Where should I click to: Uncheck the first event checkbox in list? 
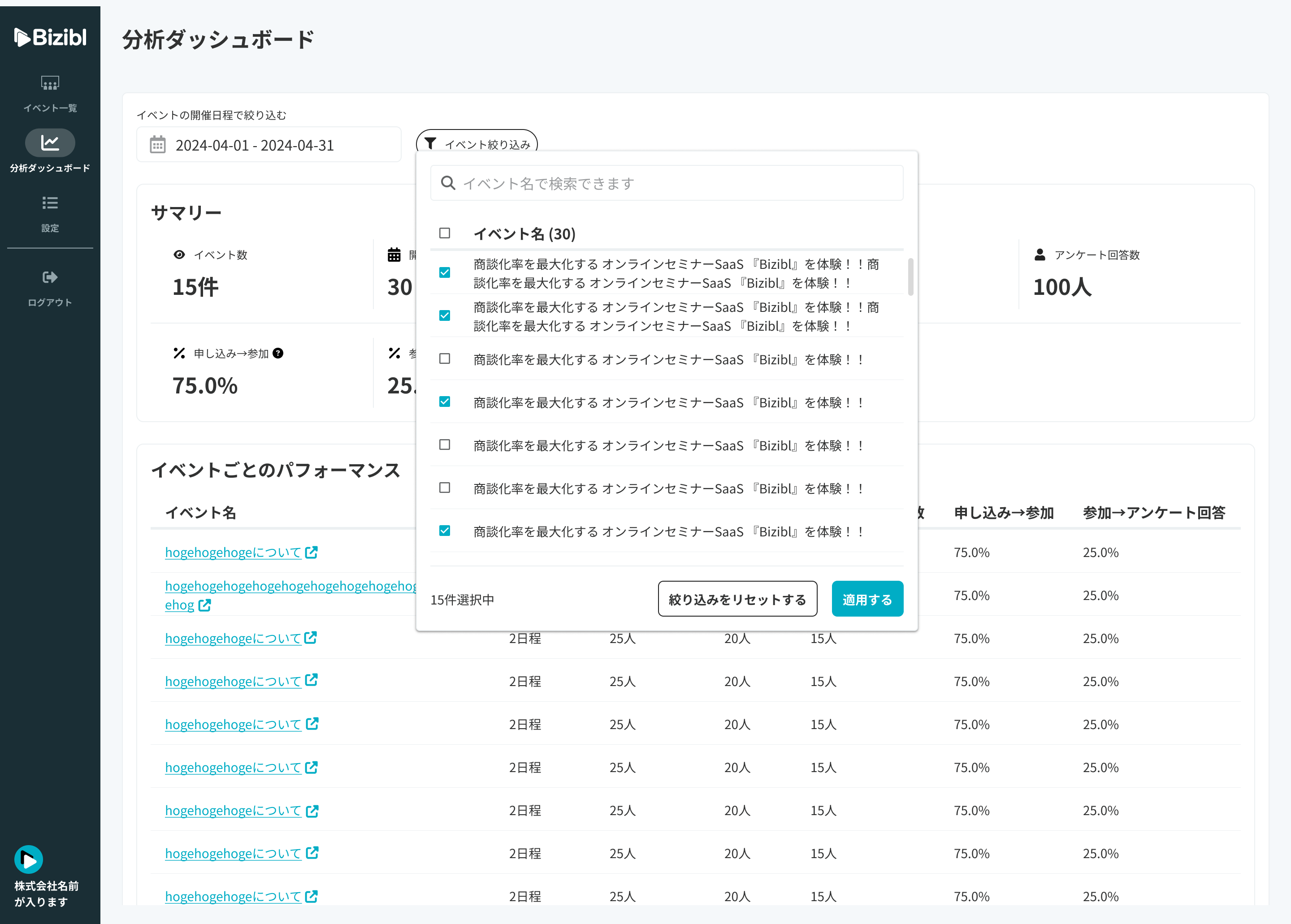(x=445, y=272)
